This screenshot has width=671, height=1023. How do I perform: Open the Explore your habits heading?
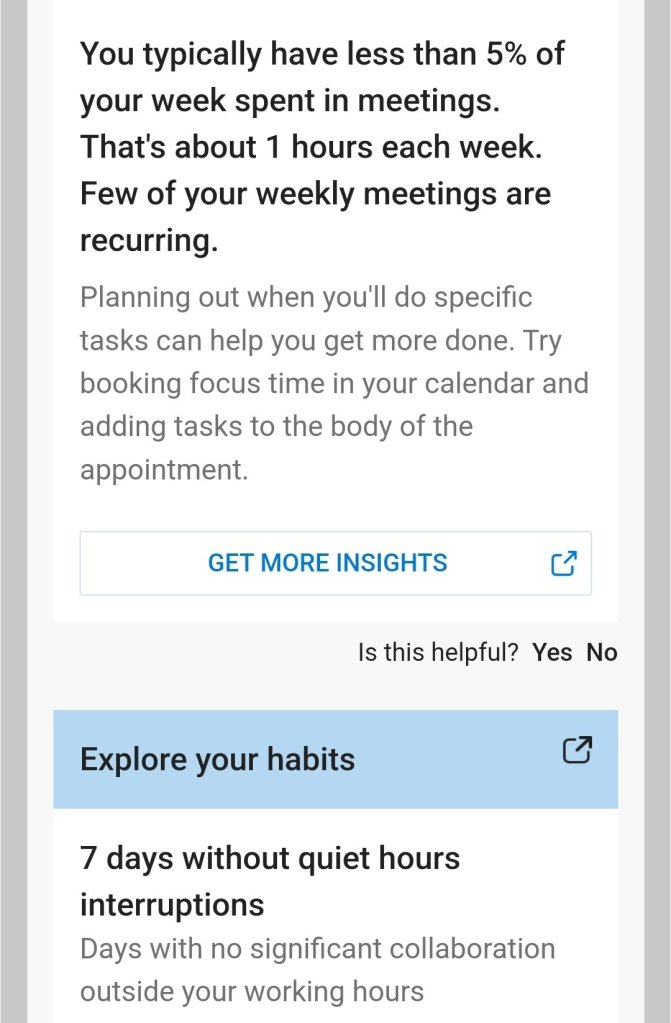pyautogui.click(x=217, y=759)
